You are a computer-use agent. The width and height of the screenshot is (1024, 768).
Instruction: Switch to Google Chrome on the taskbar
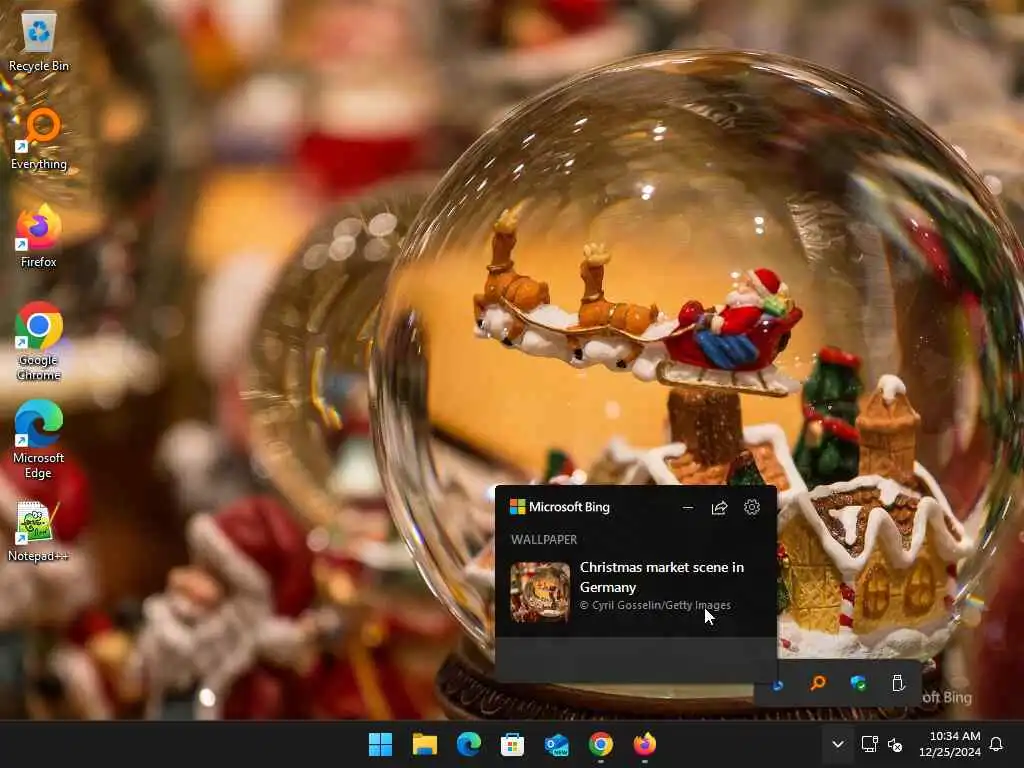(x=600, y=744)
